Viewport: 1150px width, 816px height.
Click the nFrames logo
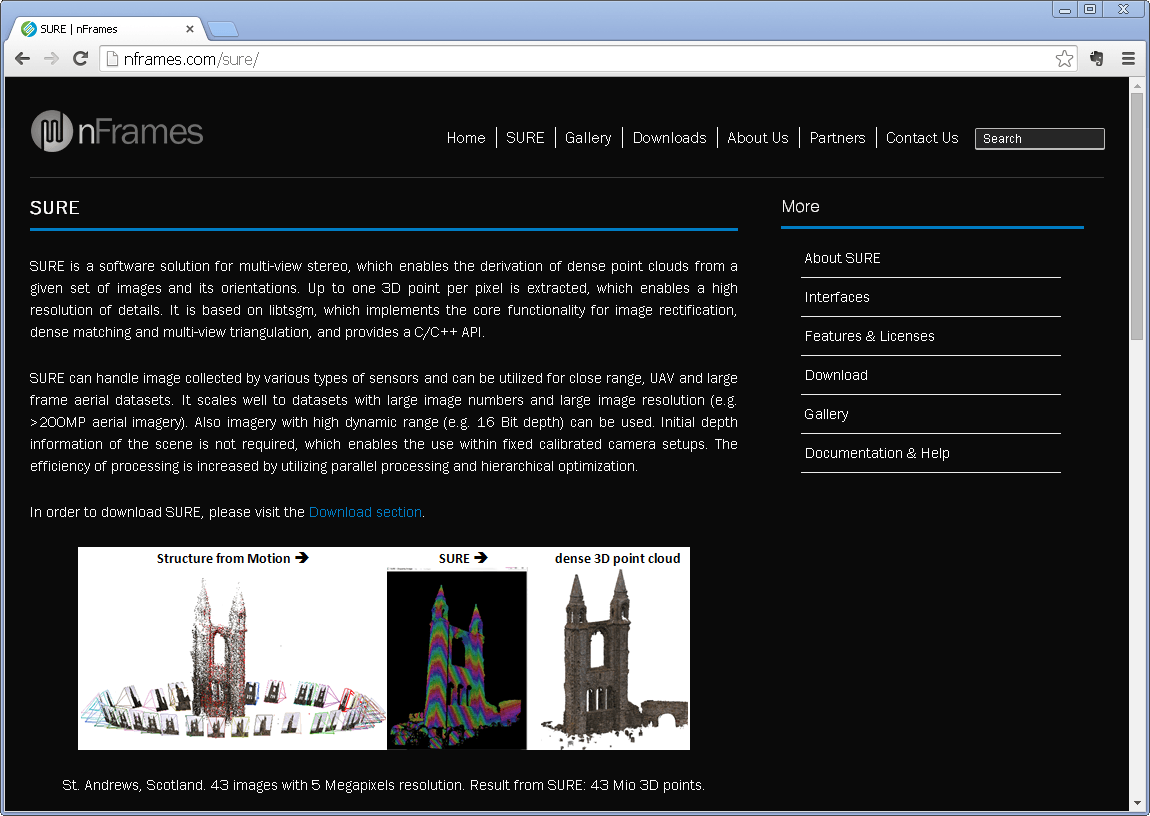tap(117, 131)
